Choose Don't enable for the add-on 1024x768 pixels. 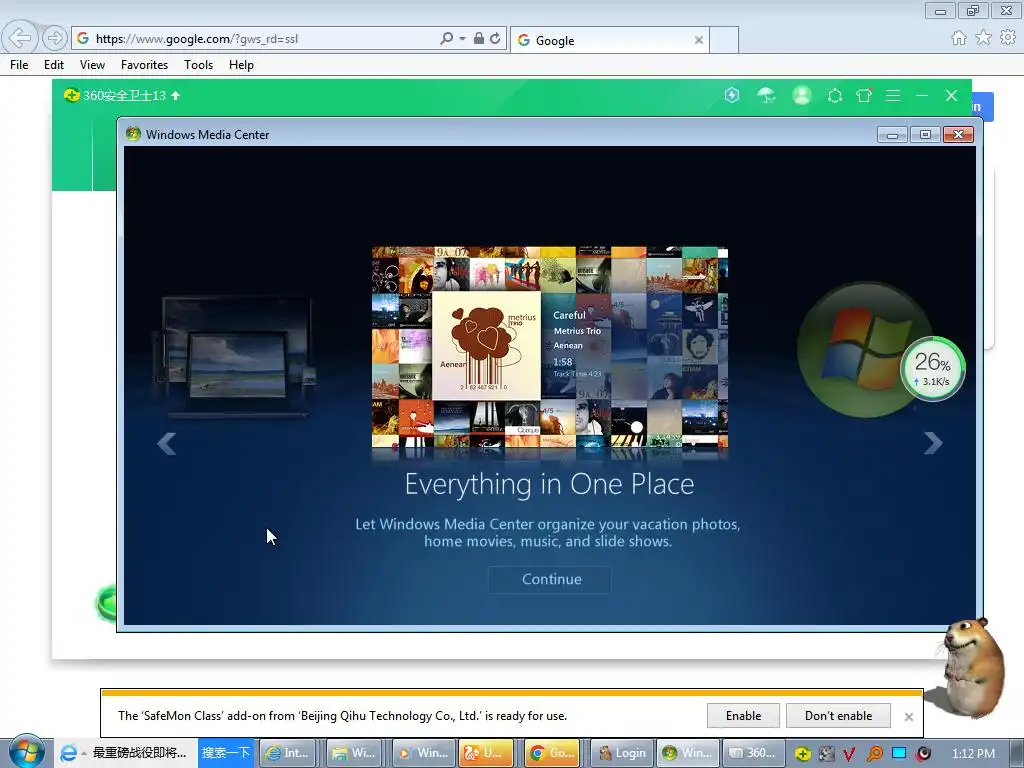pyautogui.click(x=838, y=716)
